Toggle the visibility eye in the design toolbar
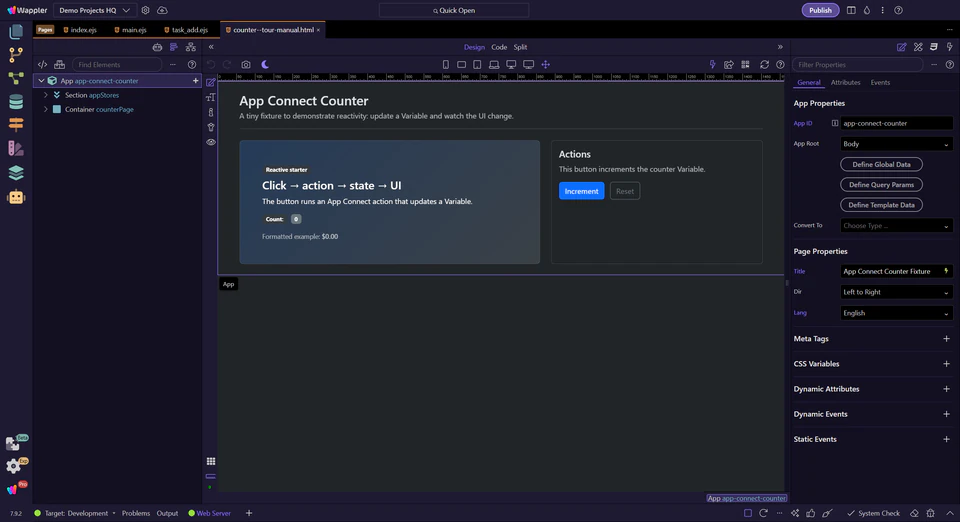 tap(211, 142)
